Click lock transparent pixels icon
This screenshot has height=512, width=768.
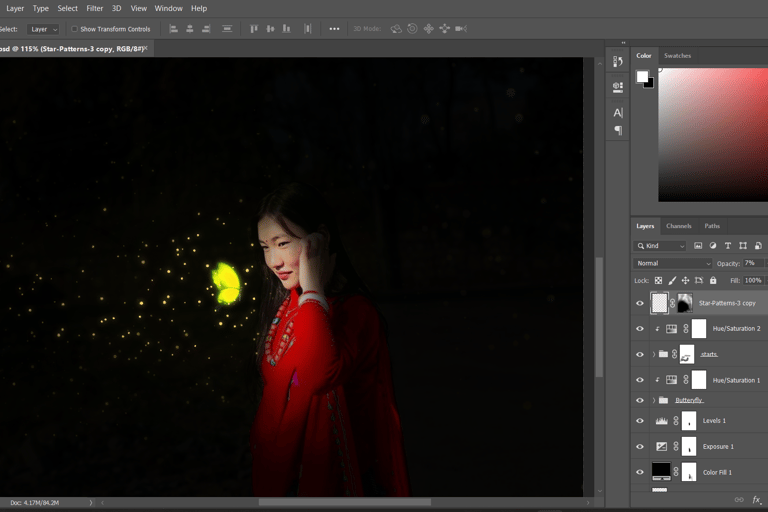click(658, 280)
